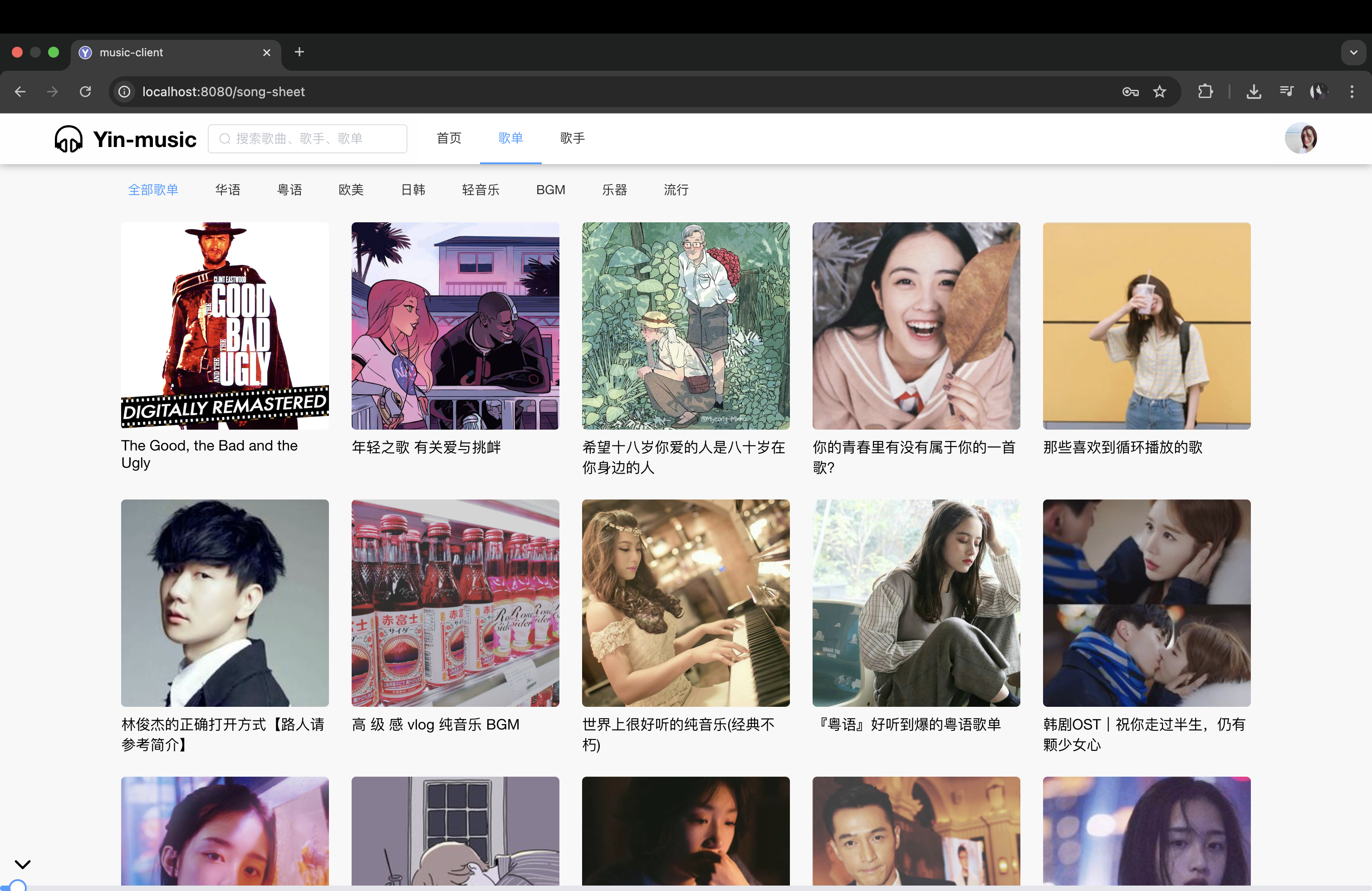Image resolution: width=1372 pixels, height=891 pixels.
Task: Select the 歌单 navigation item
Action: 511,138
